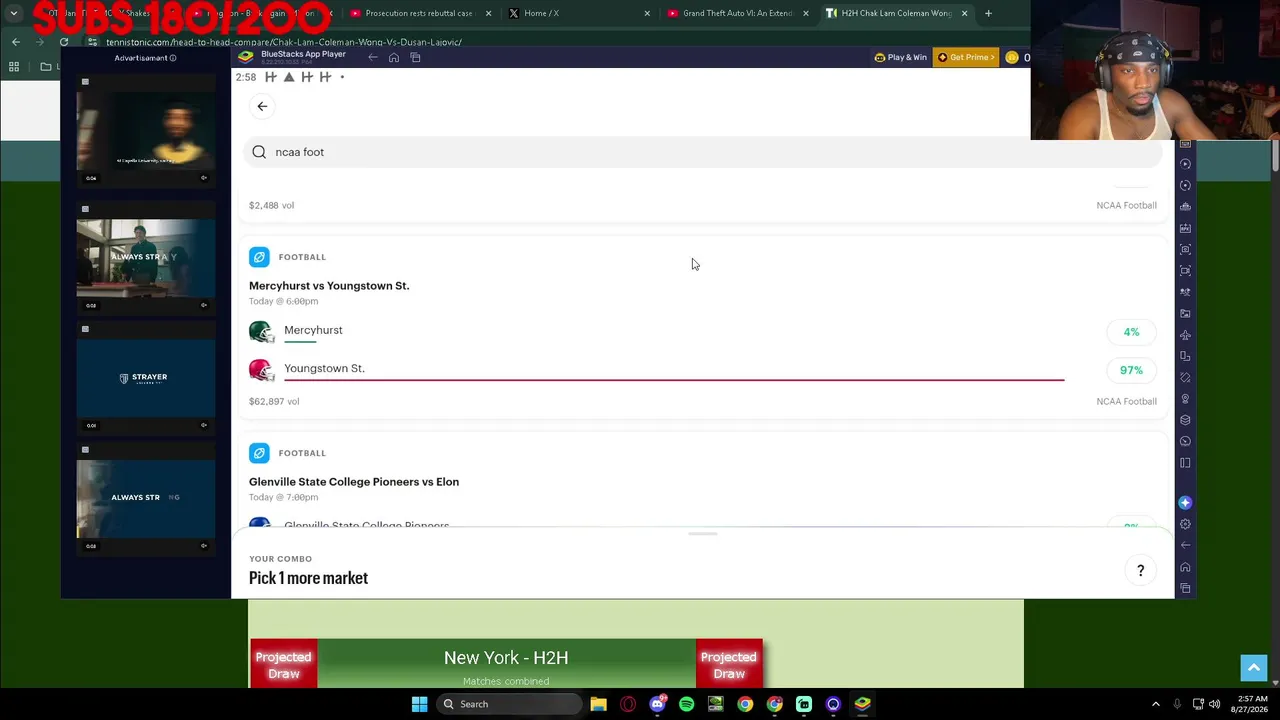Click the Youngstown St. helmet icon
This screenshot has height=720, width=1280.
261,370
